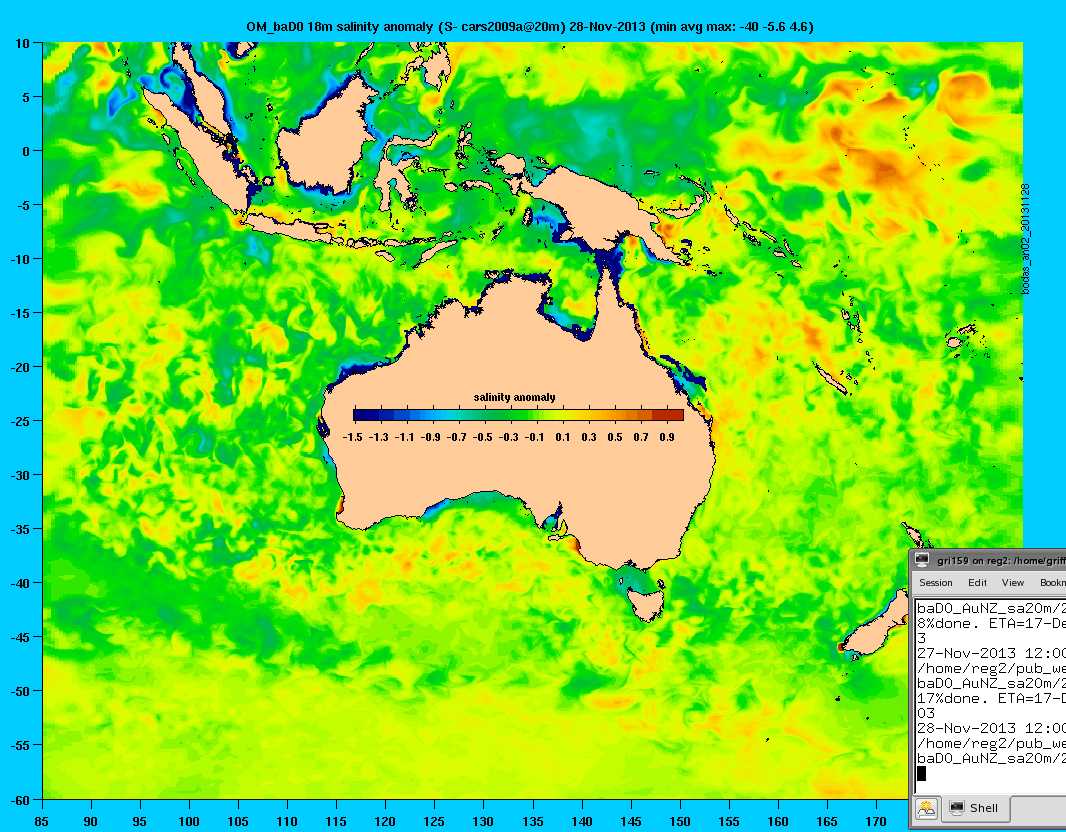
Task: Click the '-1.5' colorbar tick label
Action: click(x=352, y=437)
